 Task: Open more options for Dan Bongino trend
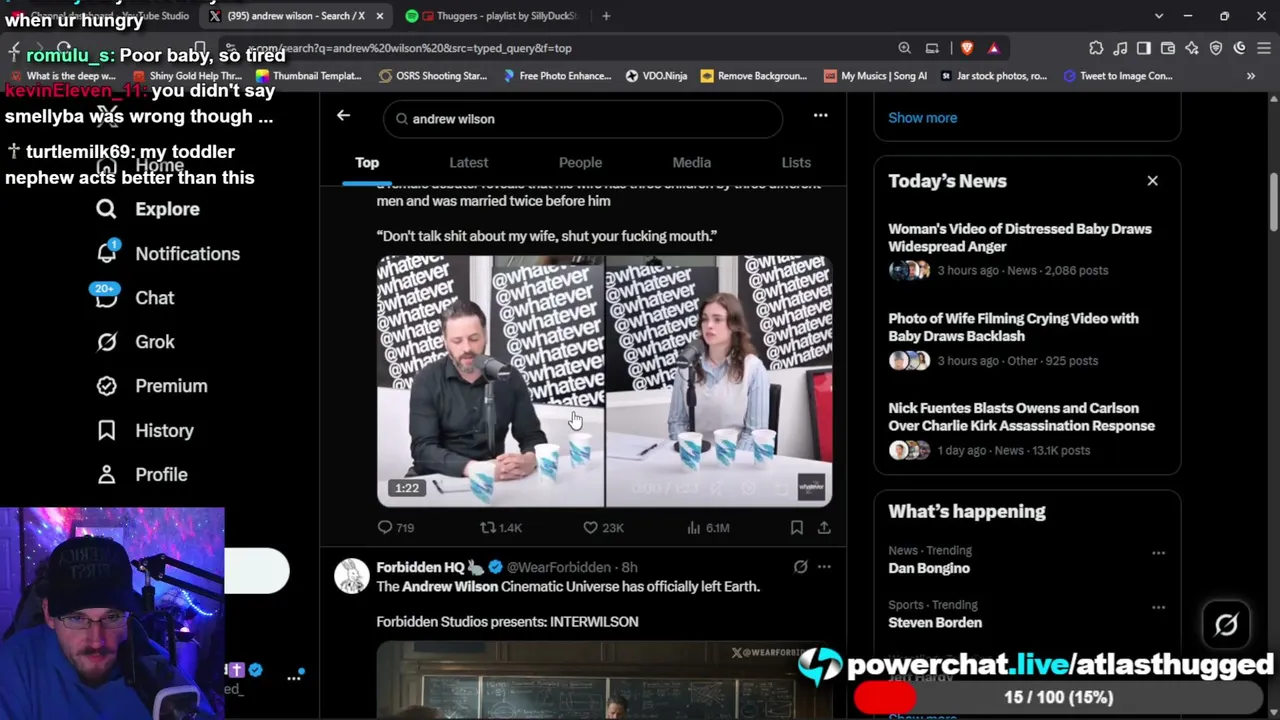pyautogui.click(x=1158, y=553)
